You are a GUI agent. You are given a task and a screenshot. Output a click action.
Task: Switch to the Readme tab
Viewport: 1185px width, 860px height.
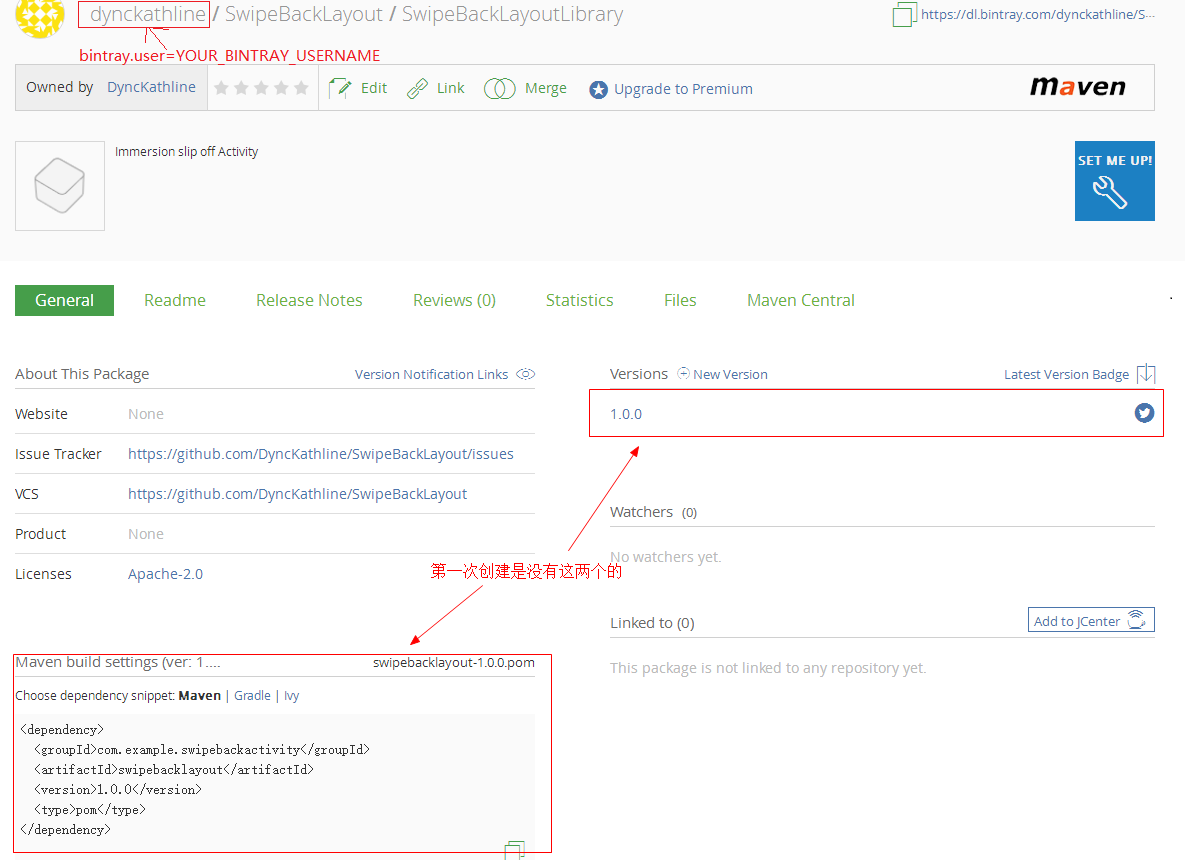click(175, 300)
